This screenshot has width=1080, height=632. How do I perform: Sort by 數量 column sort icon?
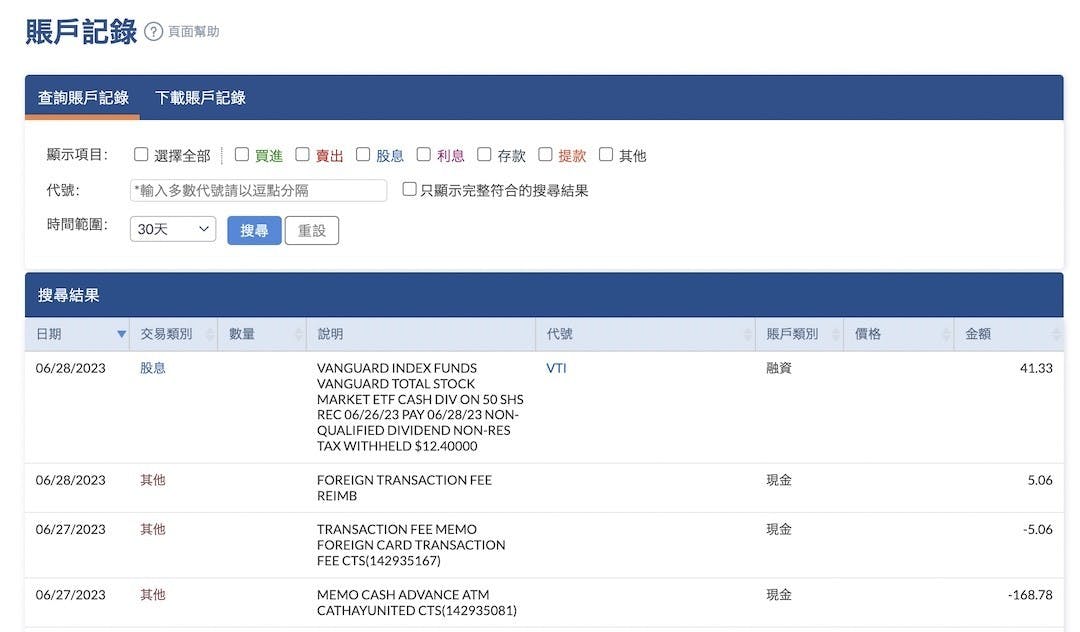[x=298, y=335]
